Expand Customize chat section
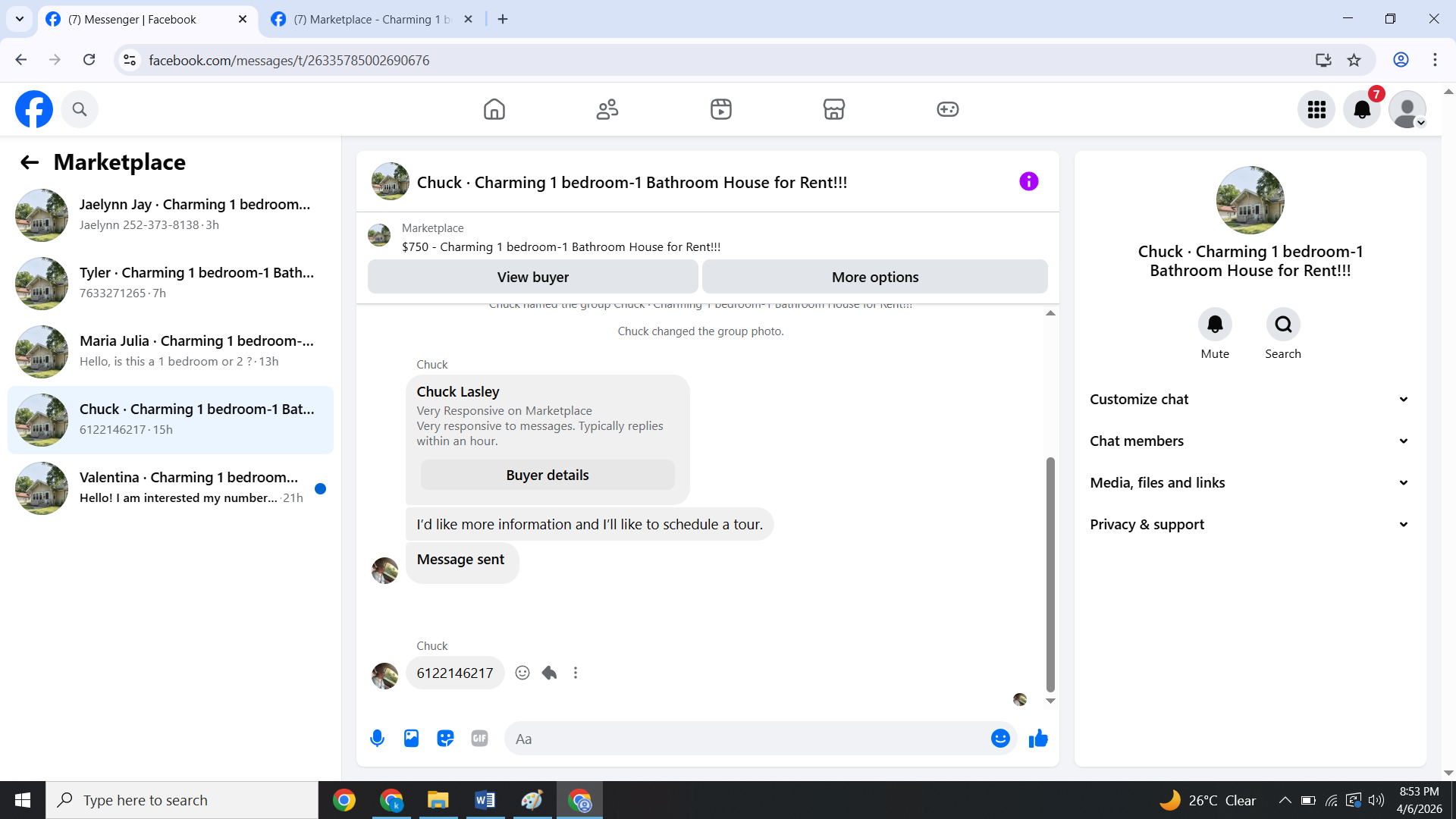This screenshot has width=1456, height=819. pyautogui.click(x=1250, y=399)
